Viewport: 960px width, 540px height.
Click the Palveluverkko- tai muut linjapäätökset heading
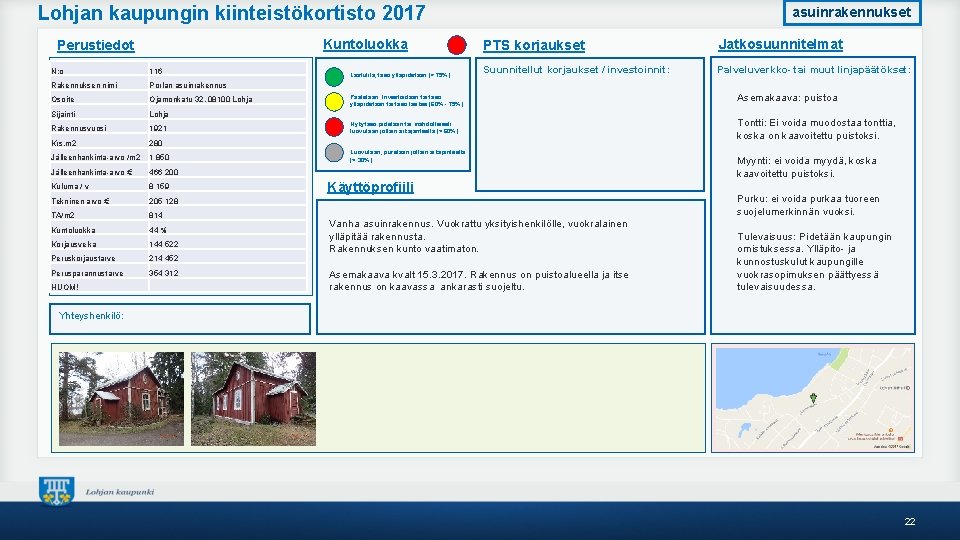click(814, 70)
